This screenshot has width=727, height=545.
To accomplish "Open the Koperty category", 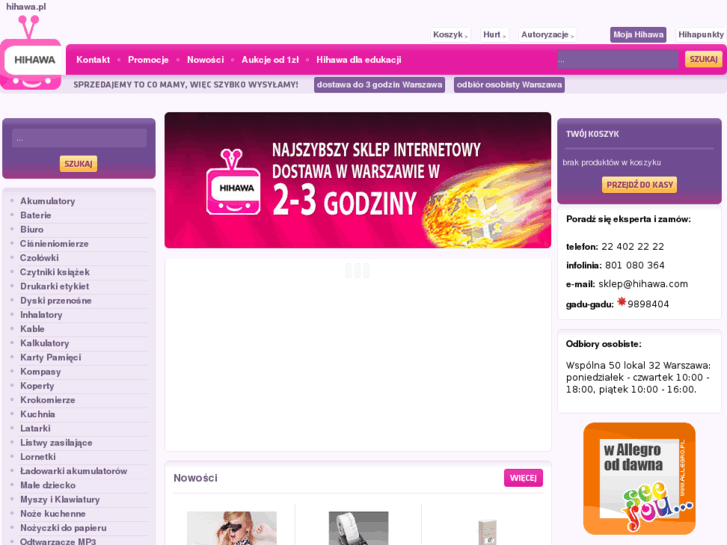I will pos(37,386).
